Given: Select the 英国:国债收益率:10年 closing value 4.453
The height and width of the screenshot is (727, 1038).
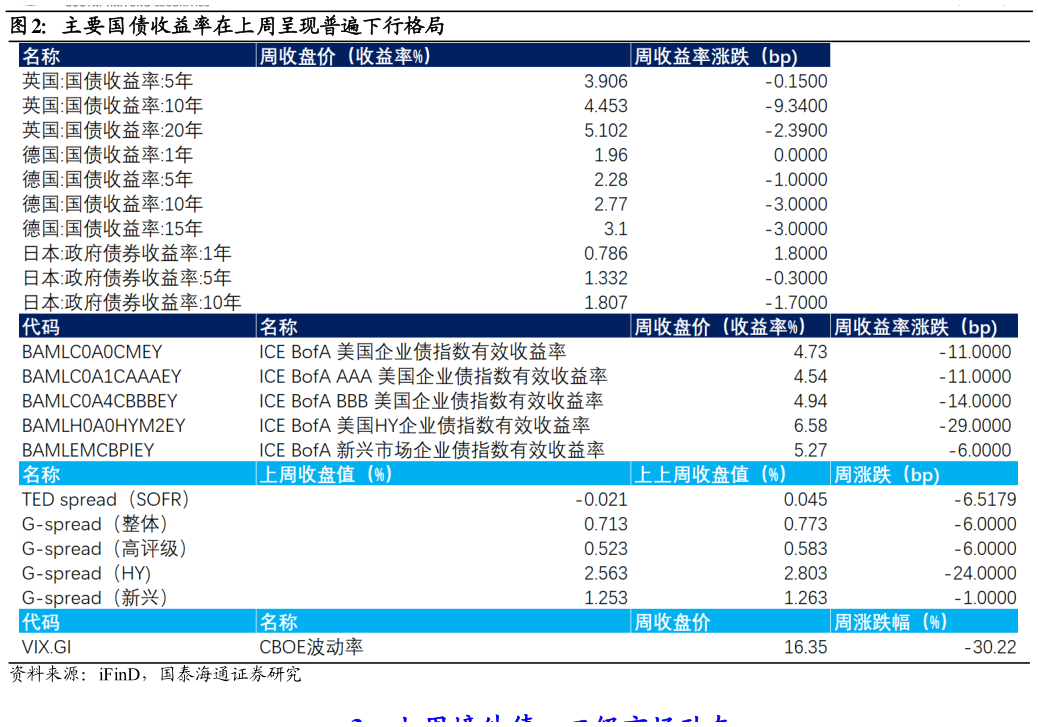Looking at the screenshot, I should (x=605, y=106).
